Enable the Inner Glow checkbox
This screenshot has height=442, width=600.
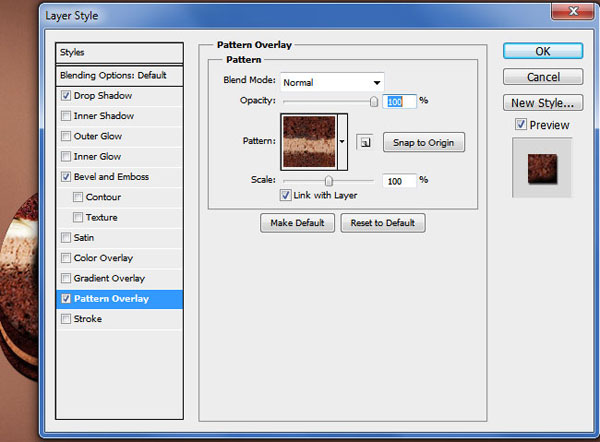(x=66, y=157)
